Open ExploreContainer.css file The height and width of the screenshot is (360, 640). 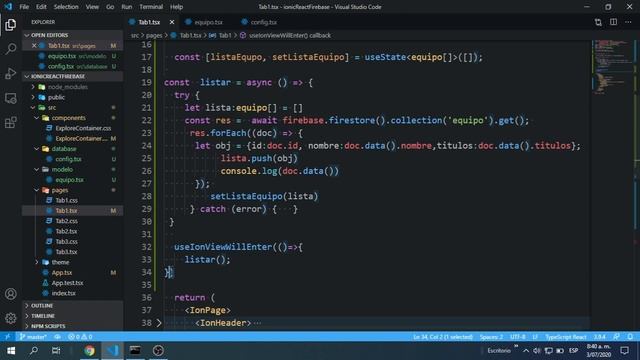(x=83, y=128)
